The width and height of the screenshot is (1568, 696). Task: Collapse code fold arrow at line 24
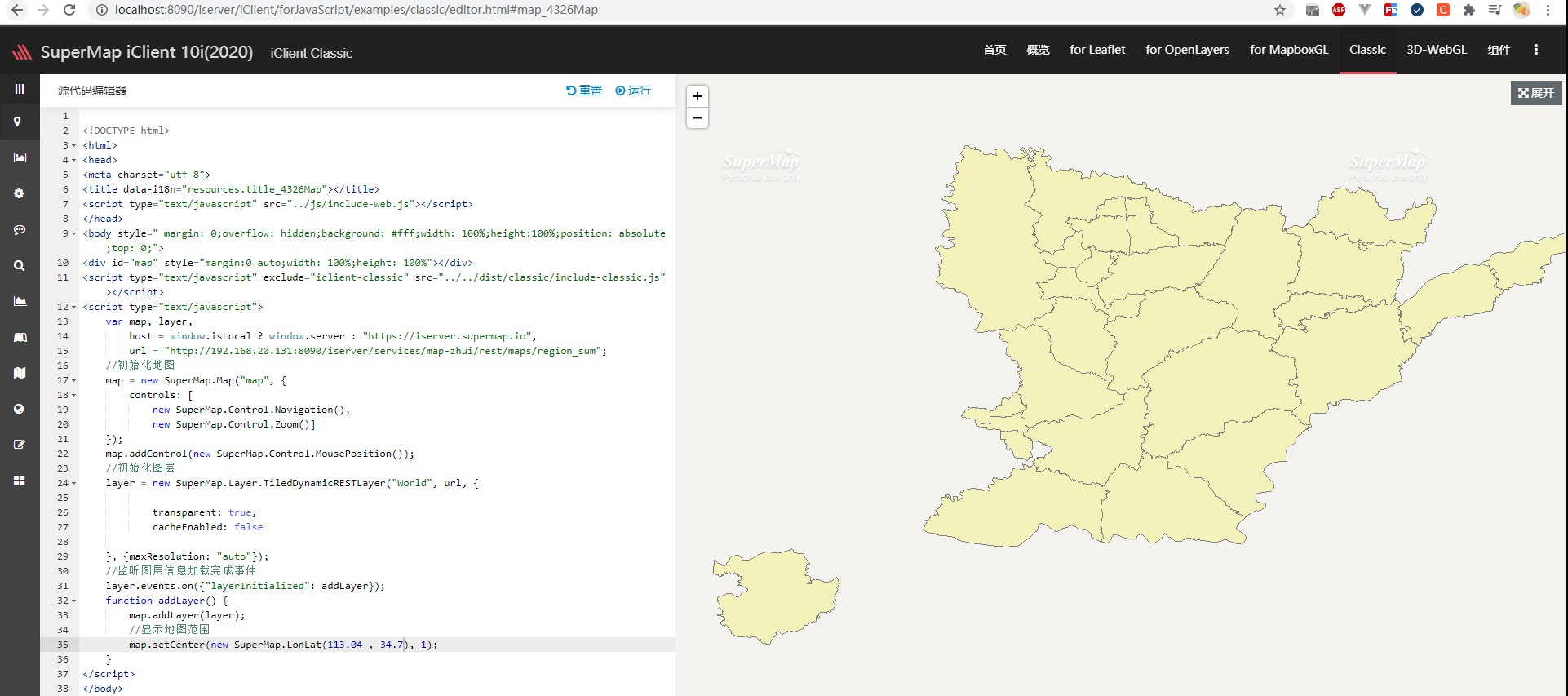[74, 484]
